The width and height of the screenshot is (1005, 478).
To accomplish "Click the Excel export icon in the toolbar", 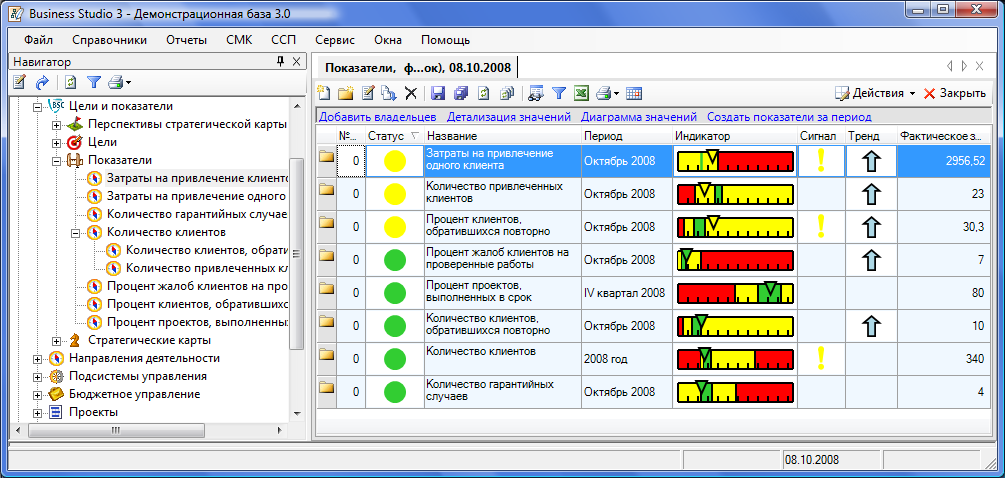I will 581,93.
